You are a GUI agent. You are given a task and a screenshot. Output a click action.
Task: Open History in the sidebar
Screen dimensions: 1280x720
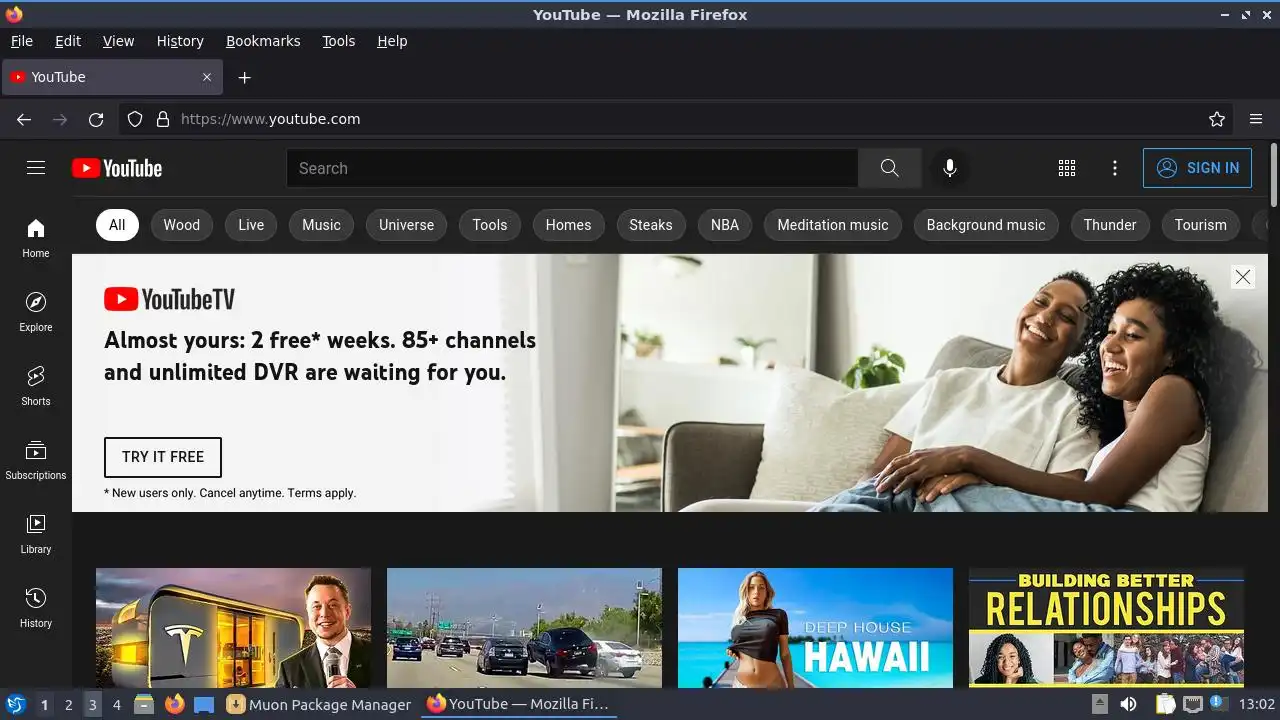coord(36,608)
